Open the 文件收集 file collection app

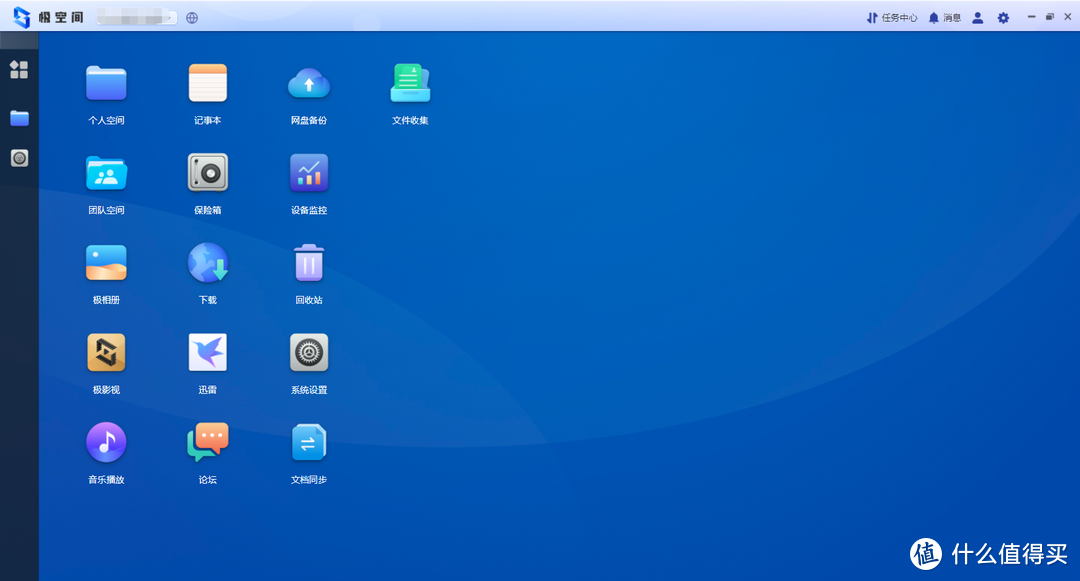[410, 84]
